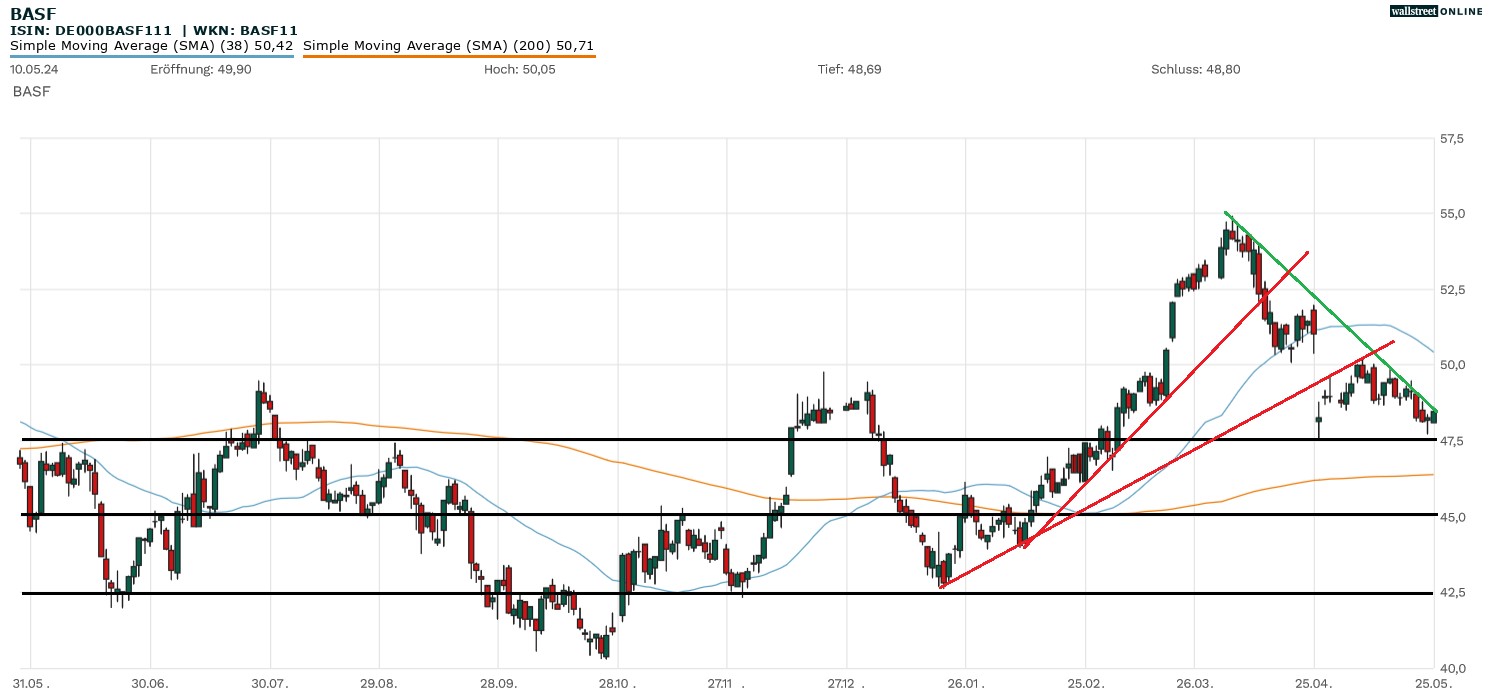The height and width of the screenshot is (689, 1490).
Task: Select the green downtrend line
Action: pyautogui.click(x=1330, y=312)
